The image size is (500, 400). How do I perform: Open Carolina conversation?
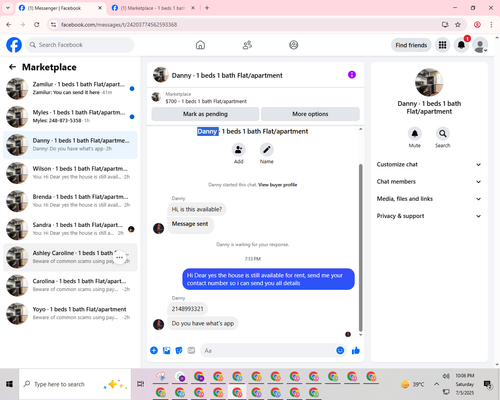(x=70, y=285)
